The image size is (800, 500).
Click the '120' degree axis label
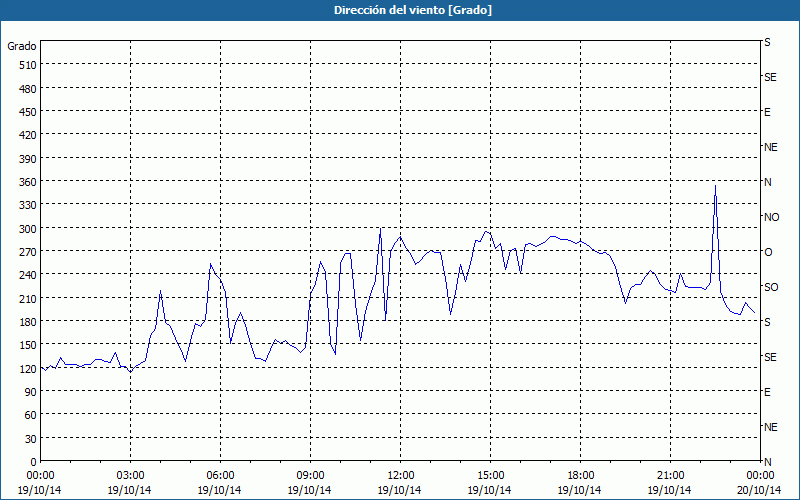pos(29,369)
